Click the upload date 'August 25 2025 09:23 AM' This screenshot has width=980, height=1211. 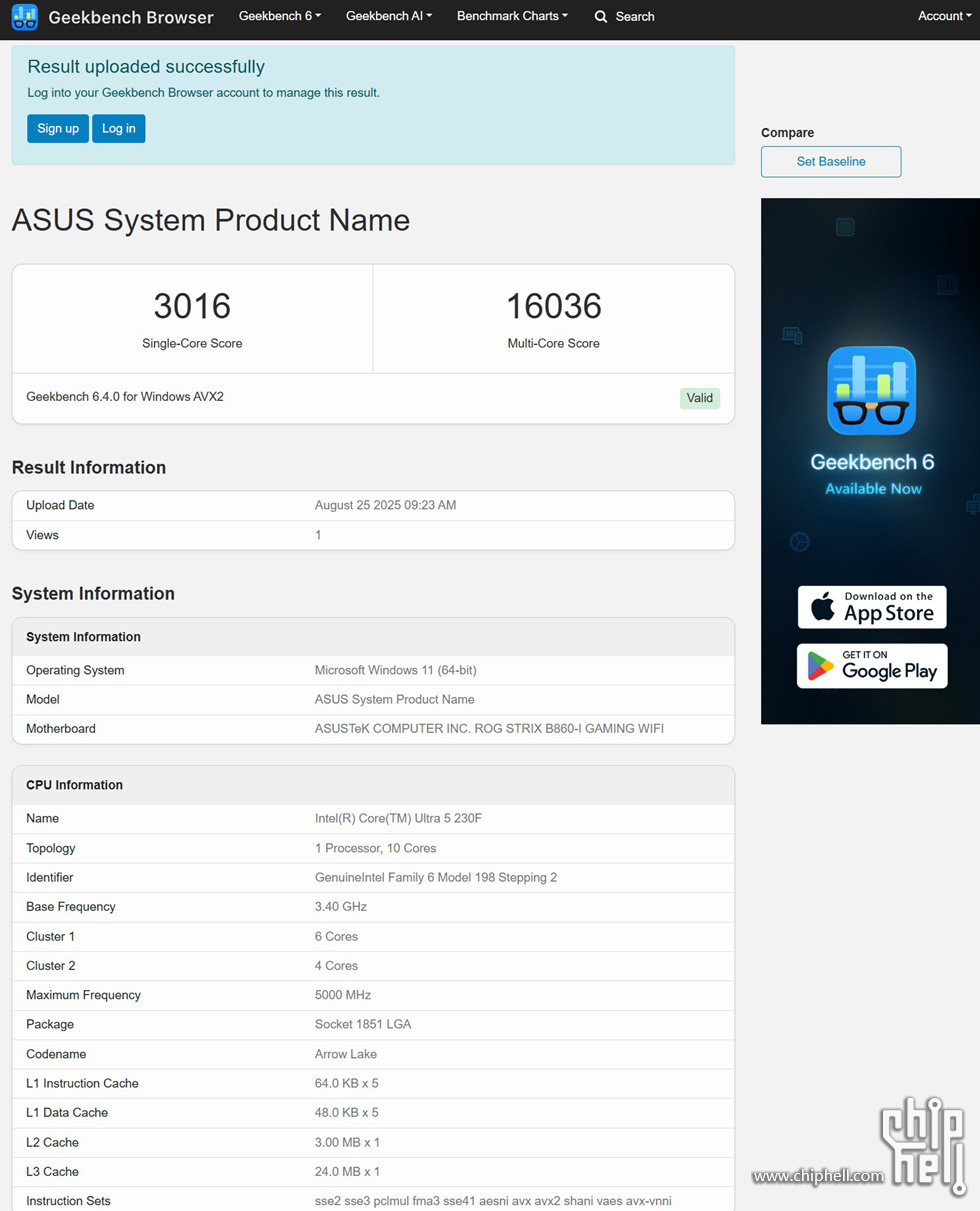(385, 505)
